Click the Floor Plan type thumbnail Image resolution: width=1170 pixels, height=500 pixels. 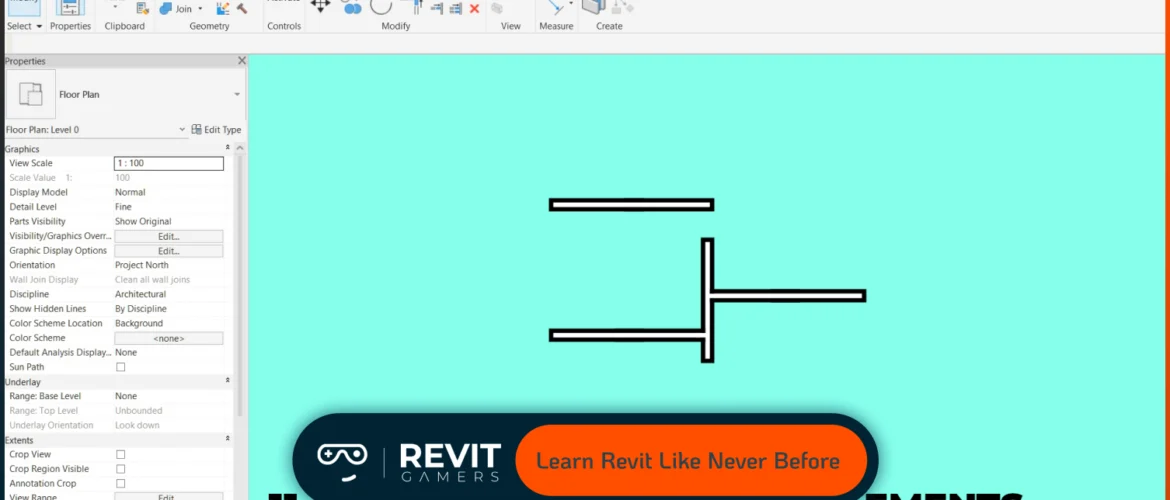point(31,94)
